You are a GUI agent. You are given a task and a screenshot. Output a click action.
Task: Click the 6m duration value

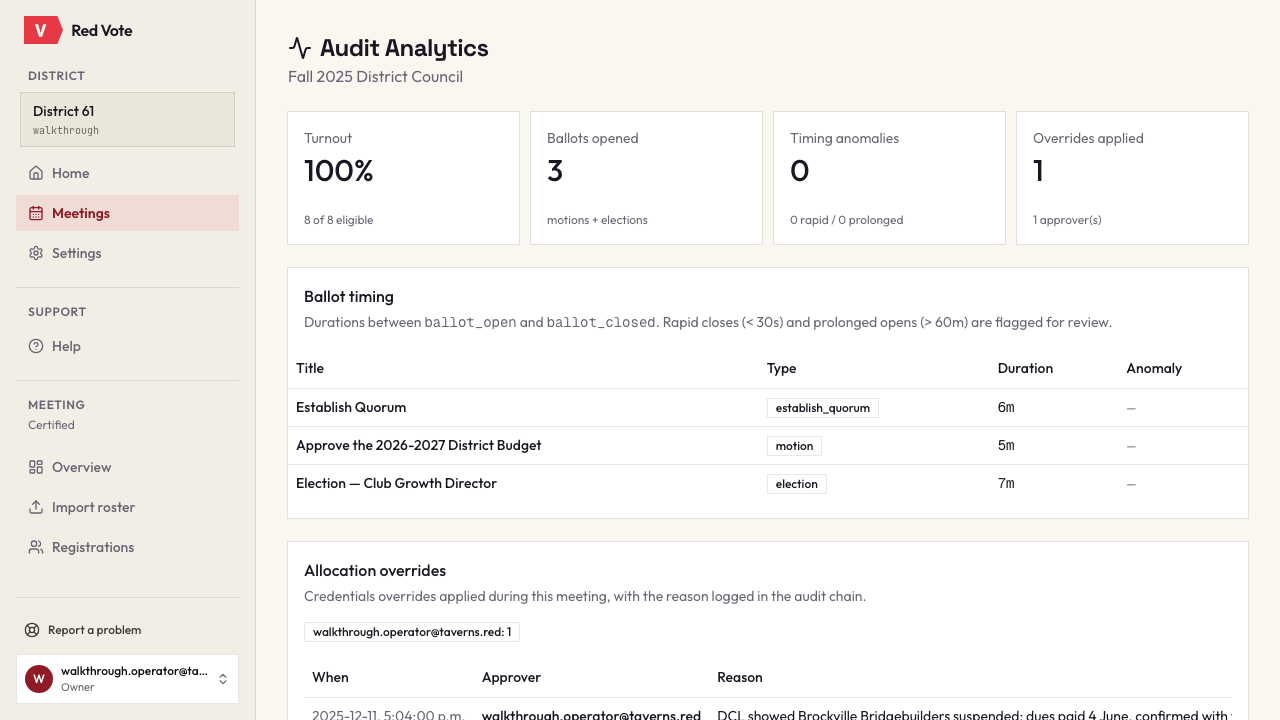[x=1006, y=407]
